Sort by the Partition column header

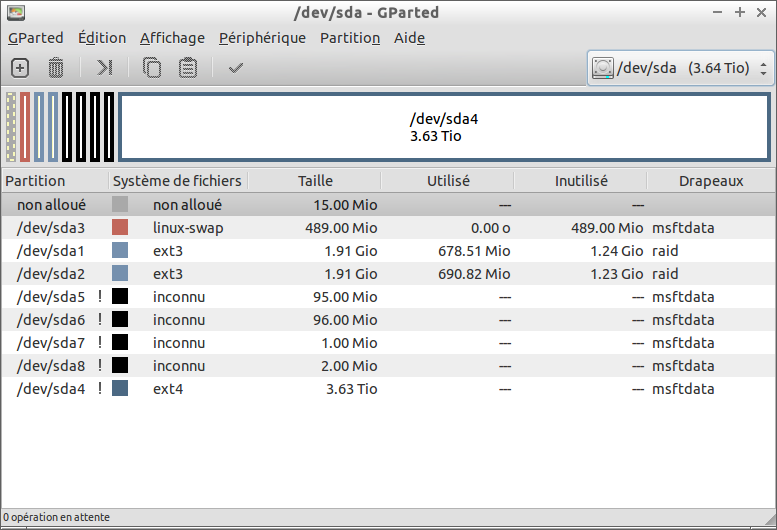55,181
